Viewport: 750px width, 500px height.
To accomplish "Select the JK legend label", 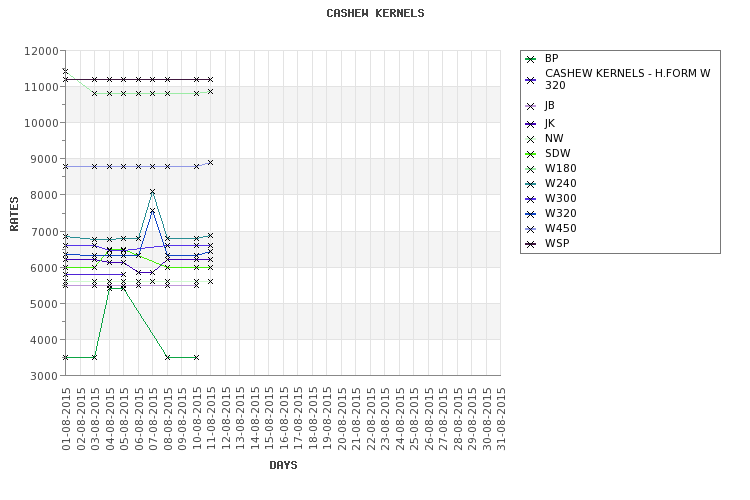I will pyautogui.click(x=550, y=123).
